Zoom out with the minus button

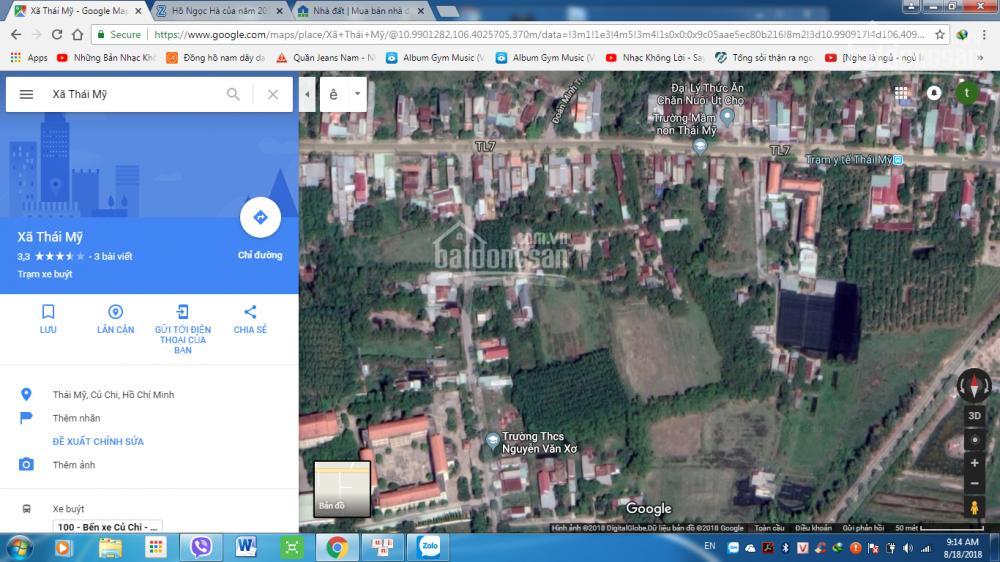(x=974, y=484)
